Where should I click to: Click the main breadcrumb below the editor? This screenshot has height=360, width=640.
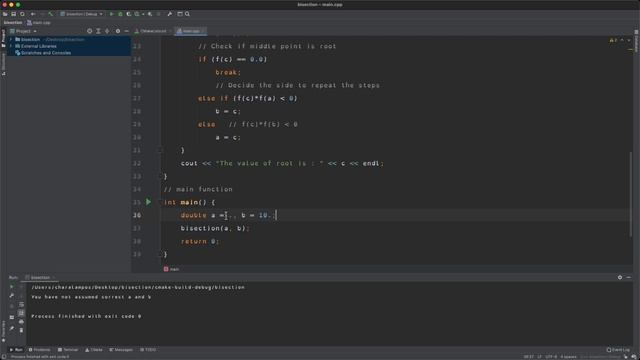coord(171,269)
